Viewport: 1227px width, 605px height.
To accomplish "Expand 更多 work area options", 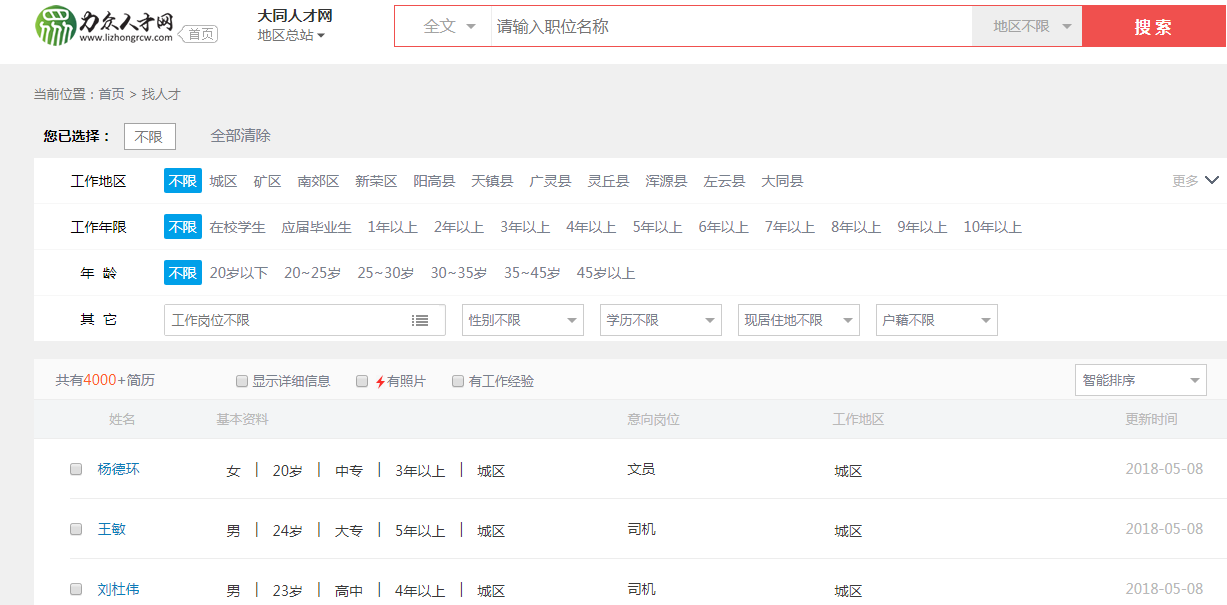I will pos(1195,181).
